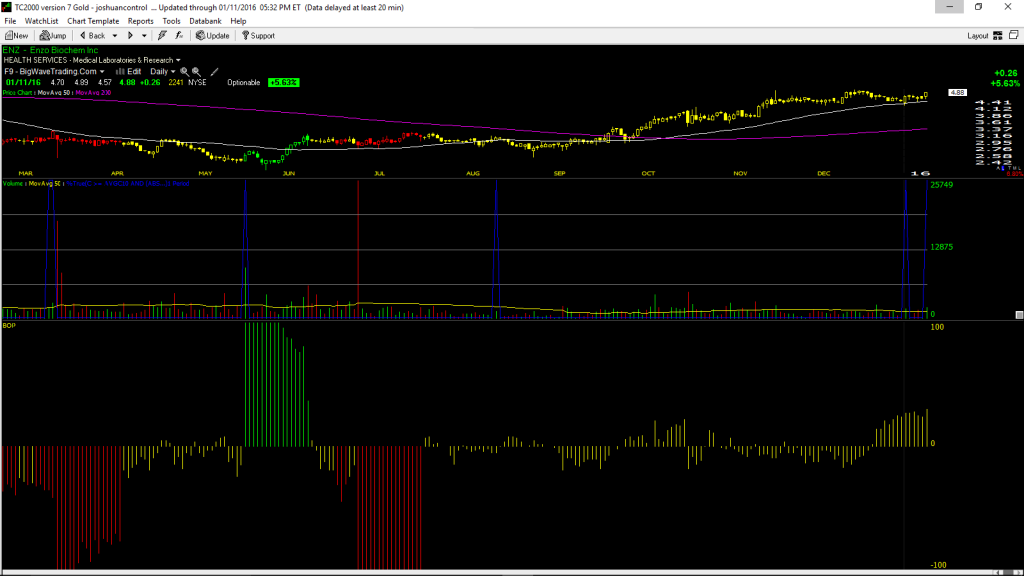Open the Help menu
Image resolution: width=1024 pixels, height=576 pixels.
tap(238, 21)
